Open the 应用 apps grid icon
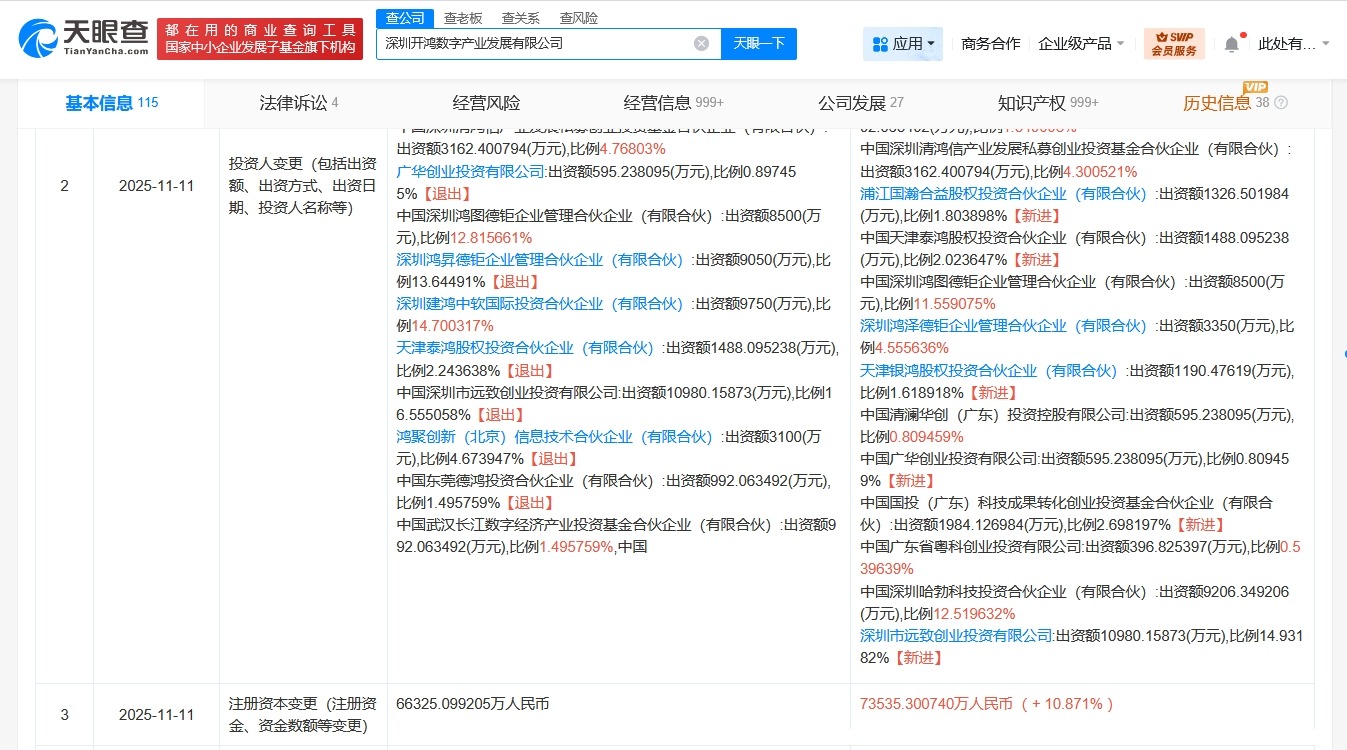Image resolution: width=1347 pixels, height=750 pixels. (x=881, y=43)
